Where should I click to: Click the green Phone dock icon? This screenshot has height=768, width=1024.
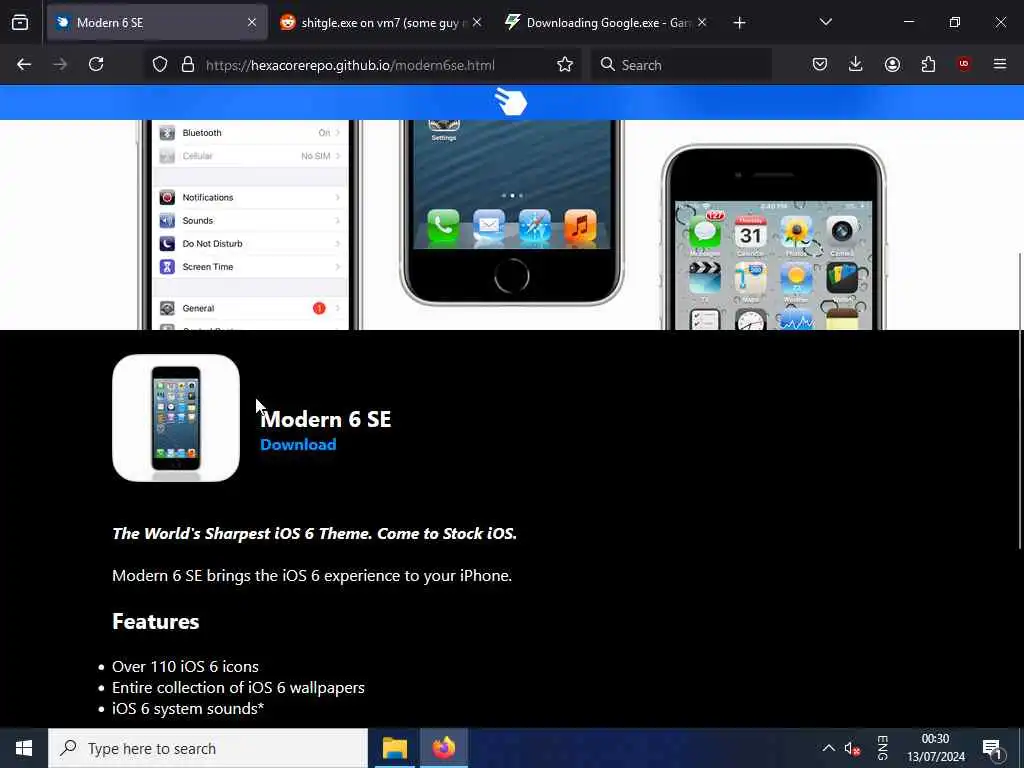click(x=443, y=227)
